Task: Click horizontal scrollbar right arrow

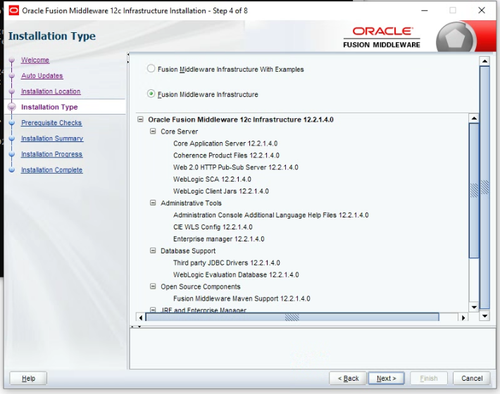Action: pyautogui.click(x=463, y=317)
